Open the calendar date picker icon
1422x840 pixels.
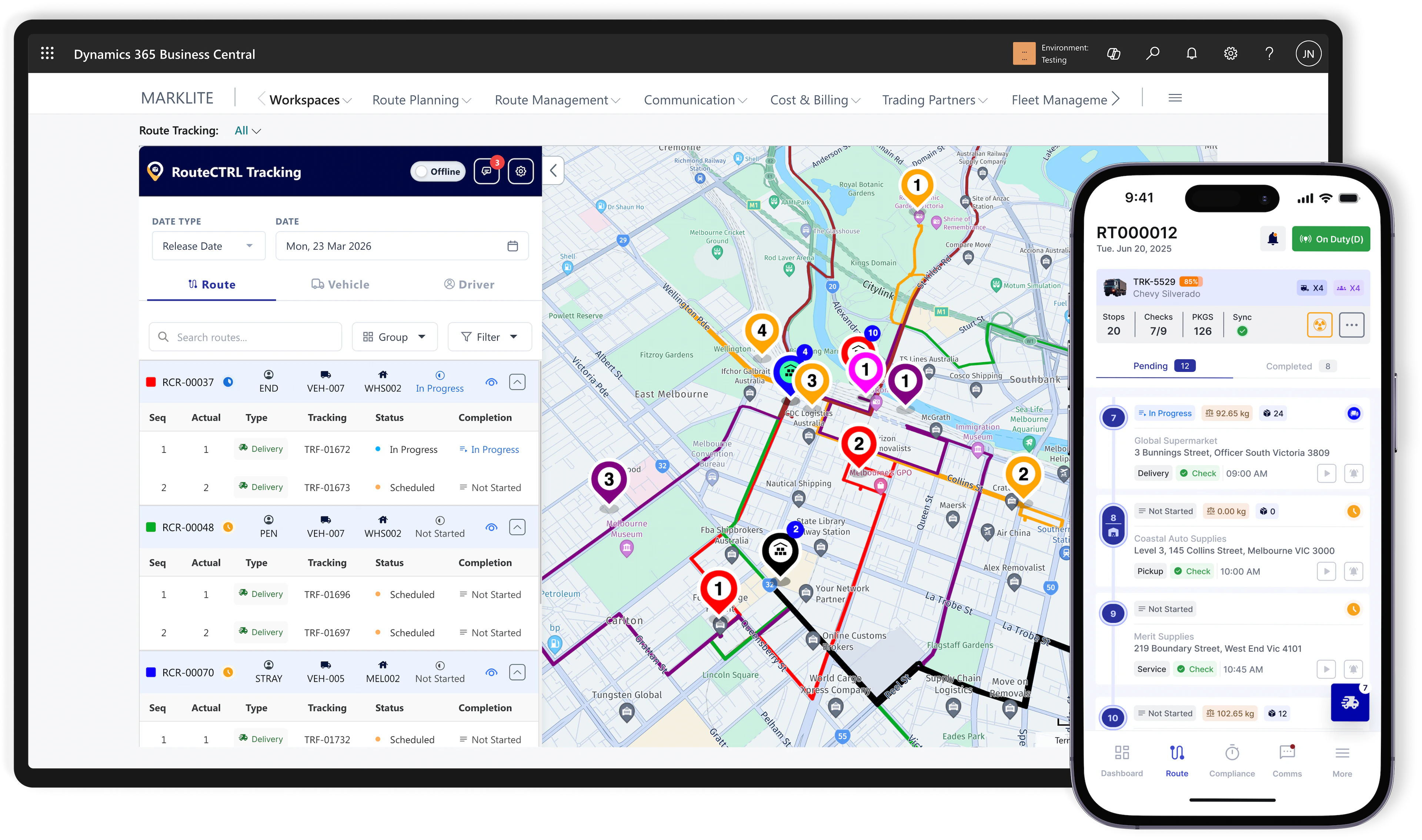click(x=513, y=246)
